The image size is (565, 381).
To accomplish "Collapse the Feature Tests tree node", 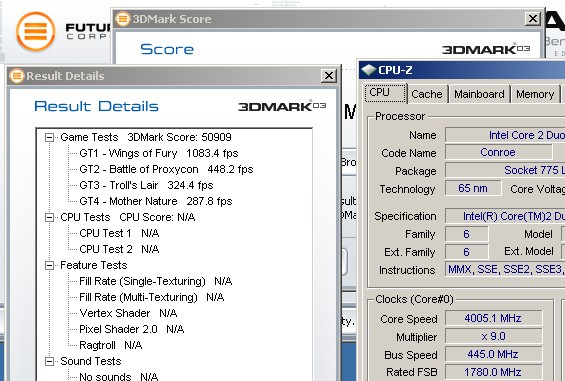I will tap(49, 266).
